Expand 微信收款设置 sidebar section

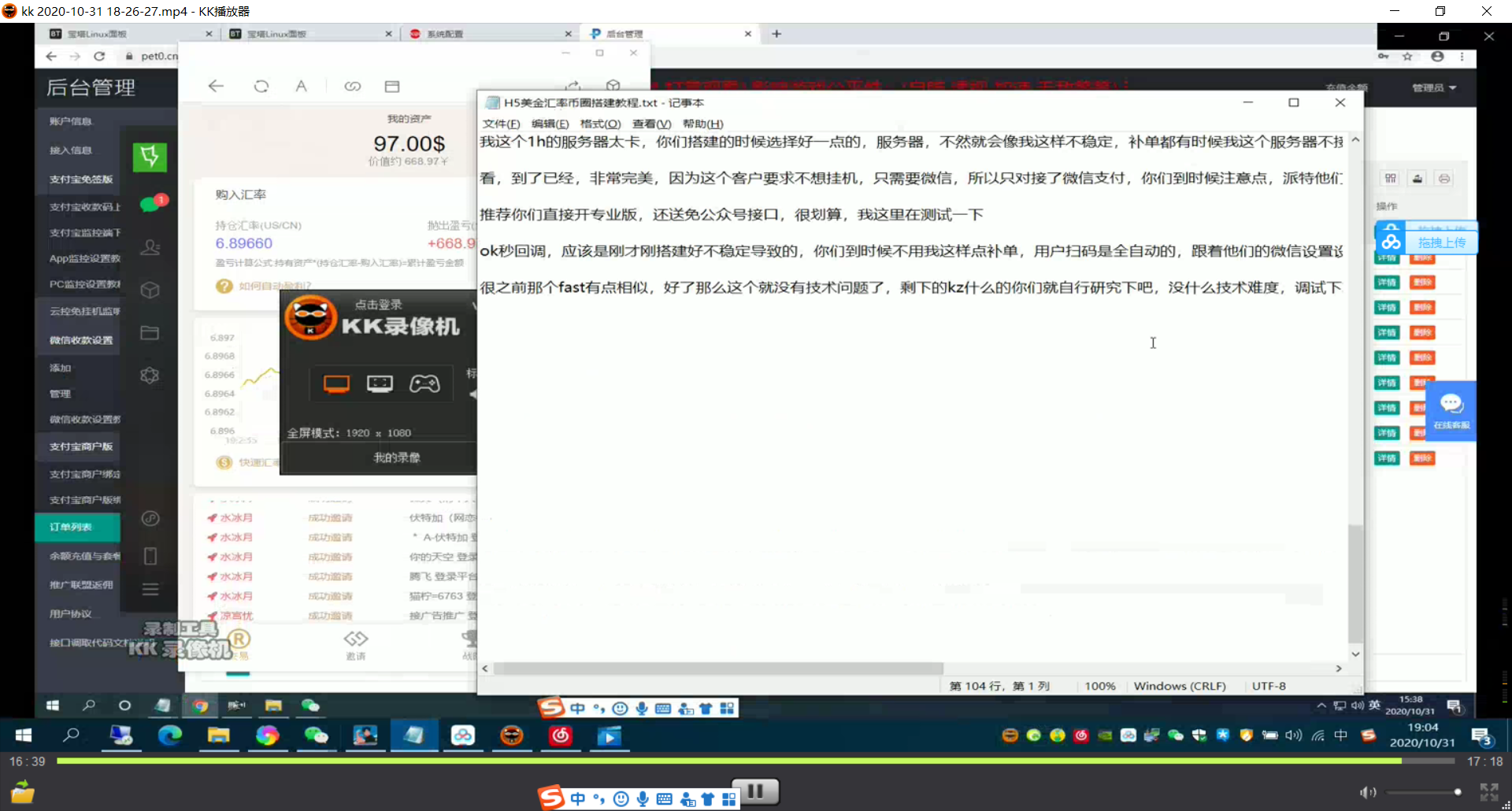[81, 340]
